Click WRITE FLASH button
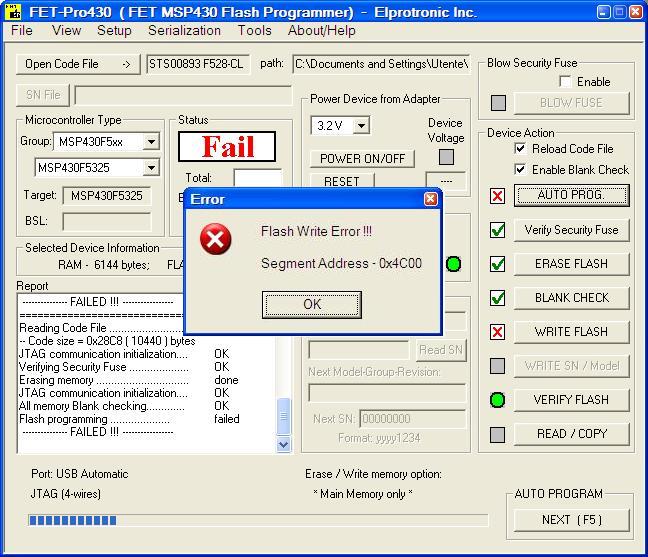The image size is (648, 557). pos(572,331)
